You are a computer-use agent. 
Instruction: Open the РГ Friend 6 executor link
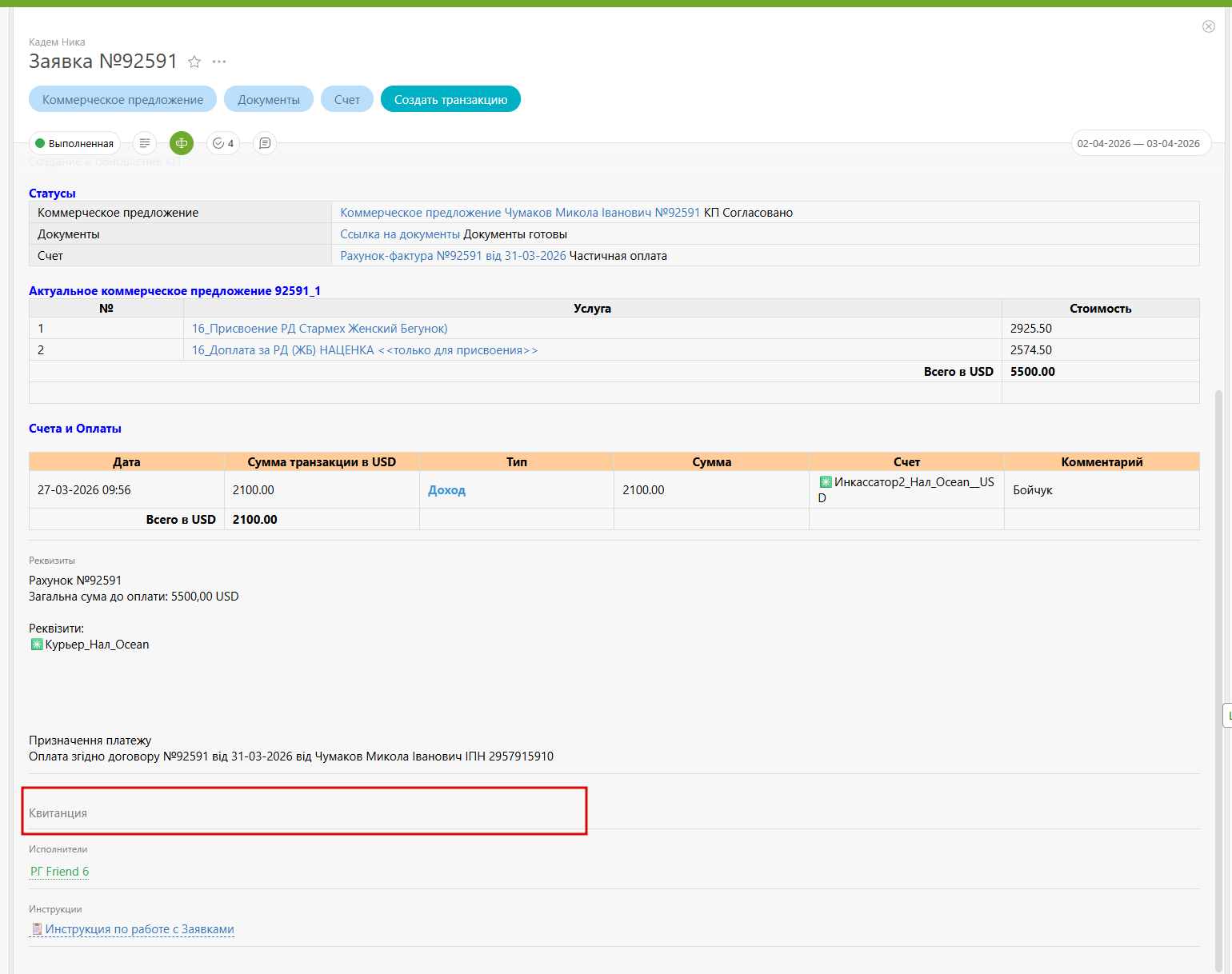(60, 872)
